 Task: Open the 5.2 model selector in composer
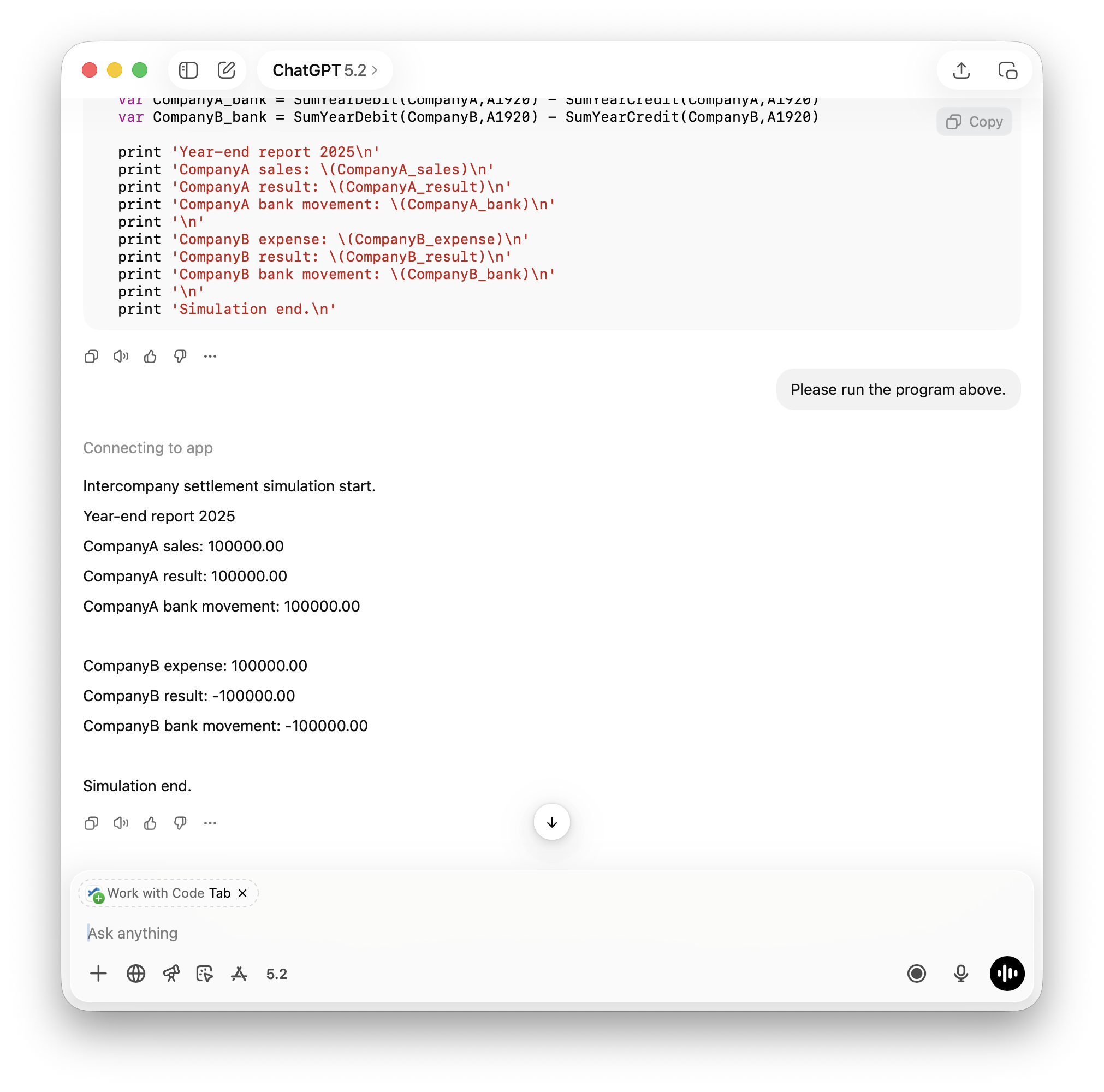tap(277, 974)
